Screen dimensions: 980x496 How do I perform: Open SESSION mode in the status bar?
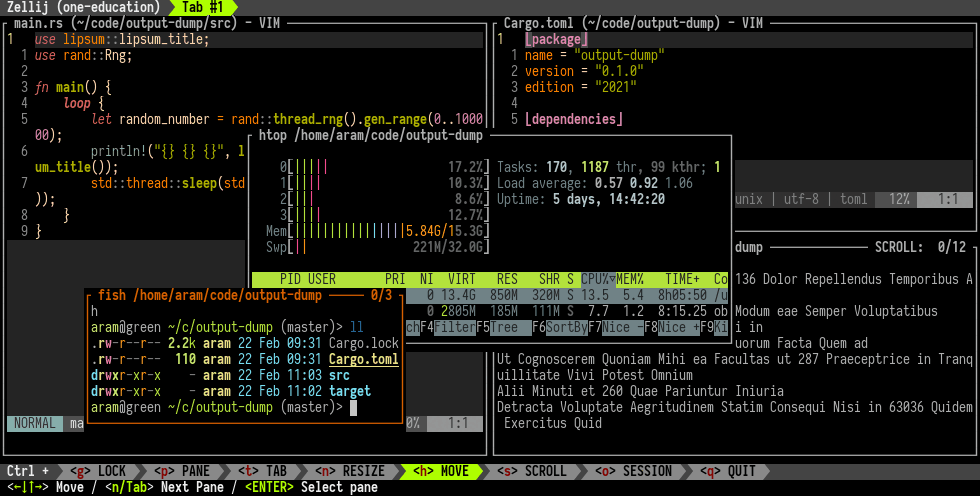(634, 471)
